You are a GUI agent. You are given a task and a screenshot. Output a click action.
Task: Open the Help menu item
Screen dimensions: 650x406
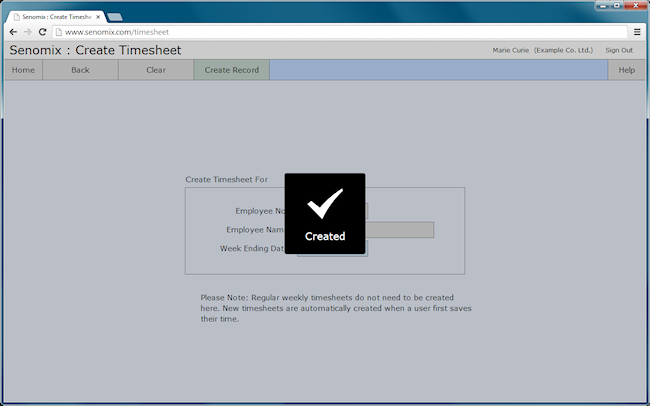[x=626, y=70]
